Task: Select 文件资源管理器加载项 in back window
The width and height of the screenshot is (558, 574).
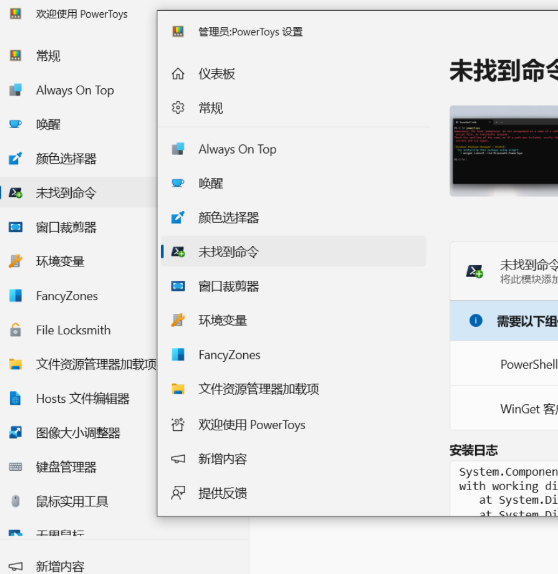Action: 79,364
